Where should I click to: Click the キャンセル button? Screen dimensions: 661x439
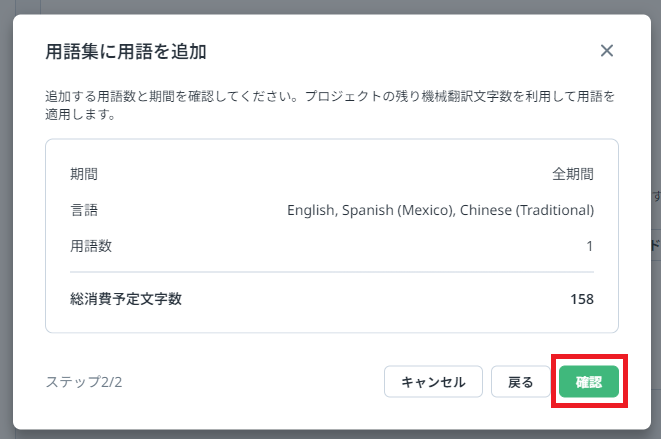click(x=433, y=382)
